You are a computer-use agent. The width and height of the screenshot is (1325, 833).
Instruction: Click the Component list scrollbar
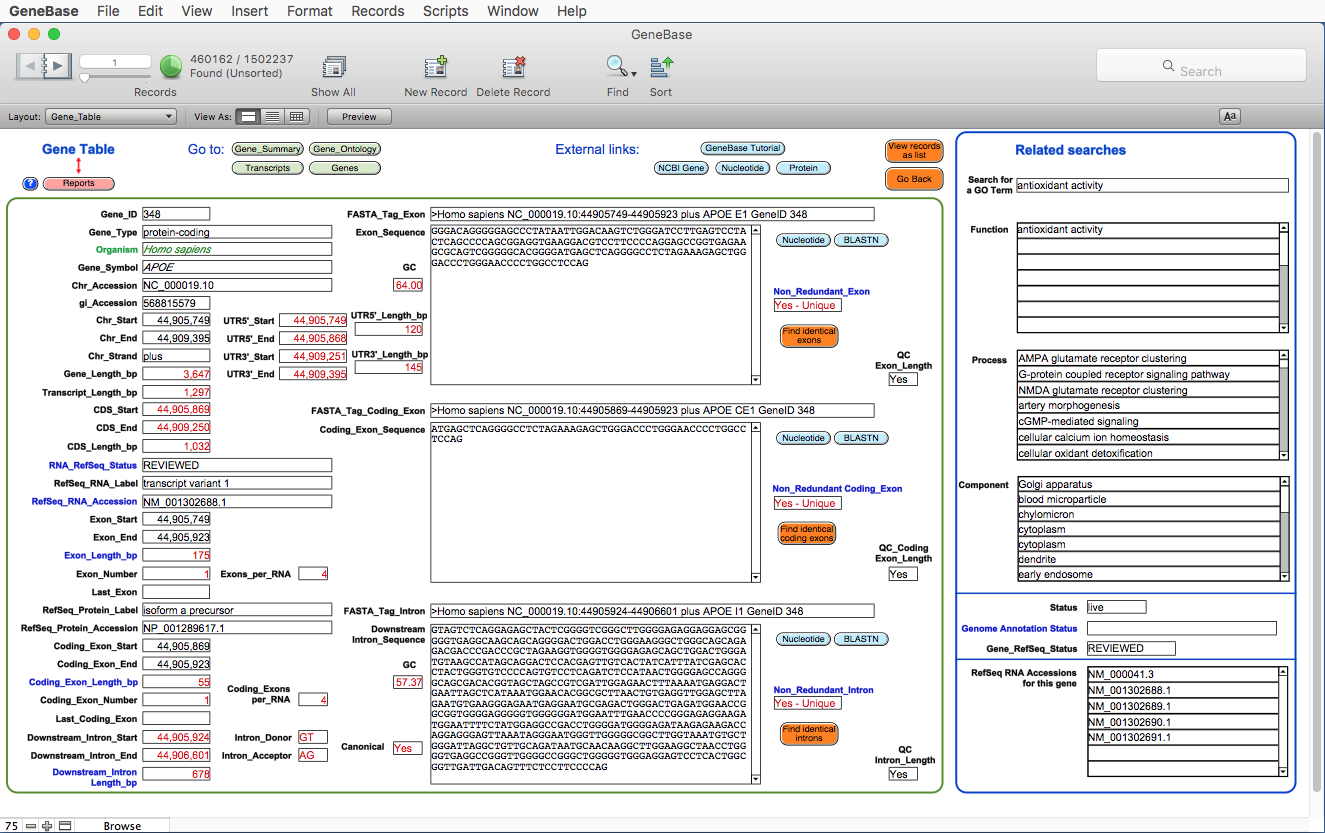point(1284,529)
